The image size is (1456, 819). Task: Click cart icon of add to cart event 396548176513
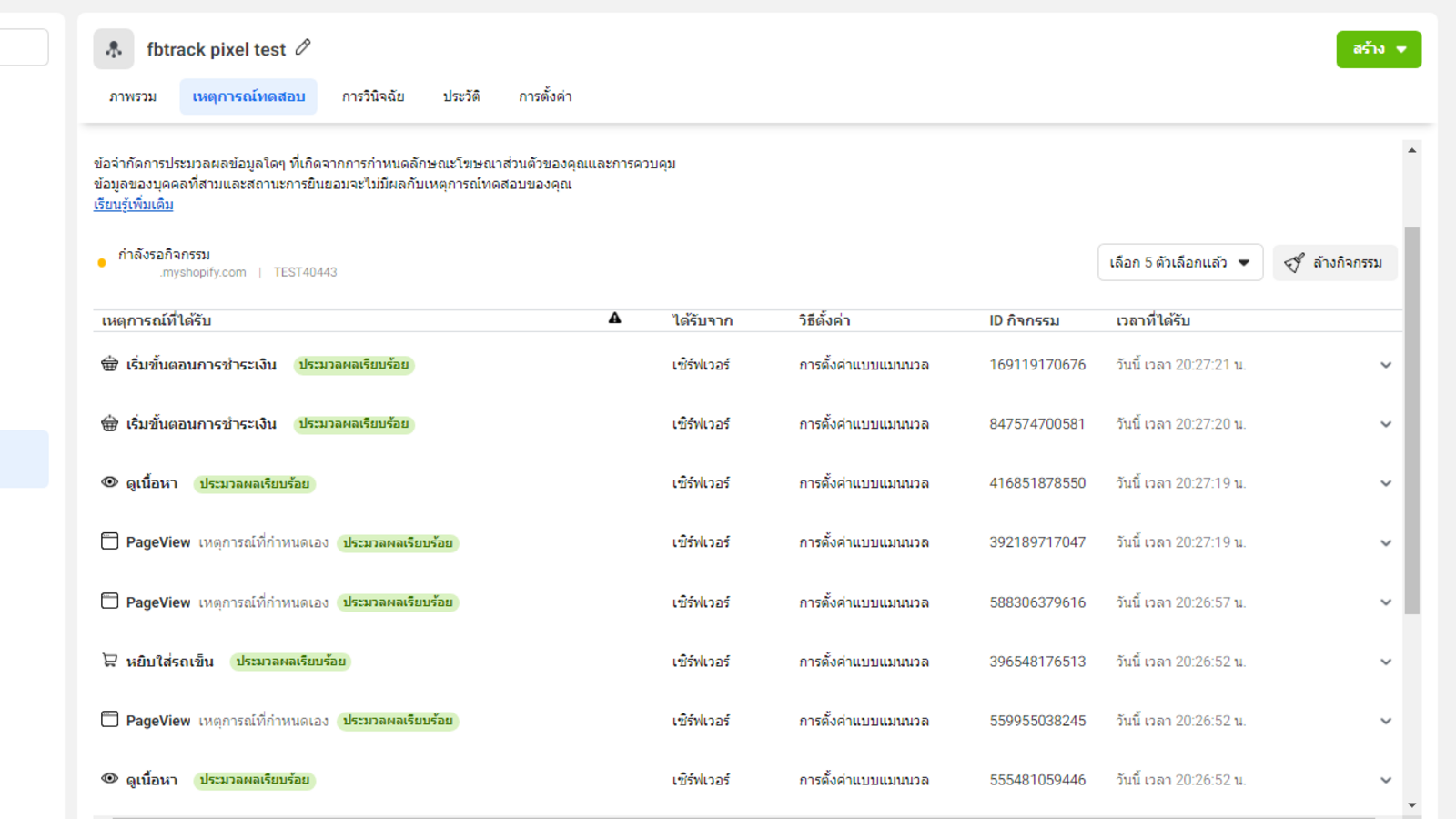pyautogui.click(x=109, y=661)
